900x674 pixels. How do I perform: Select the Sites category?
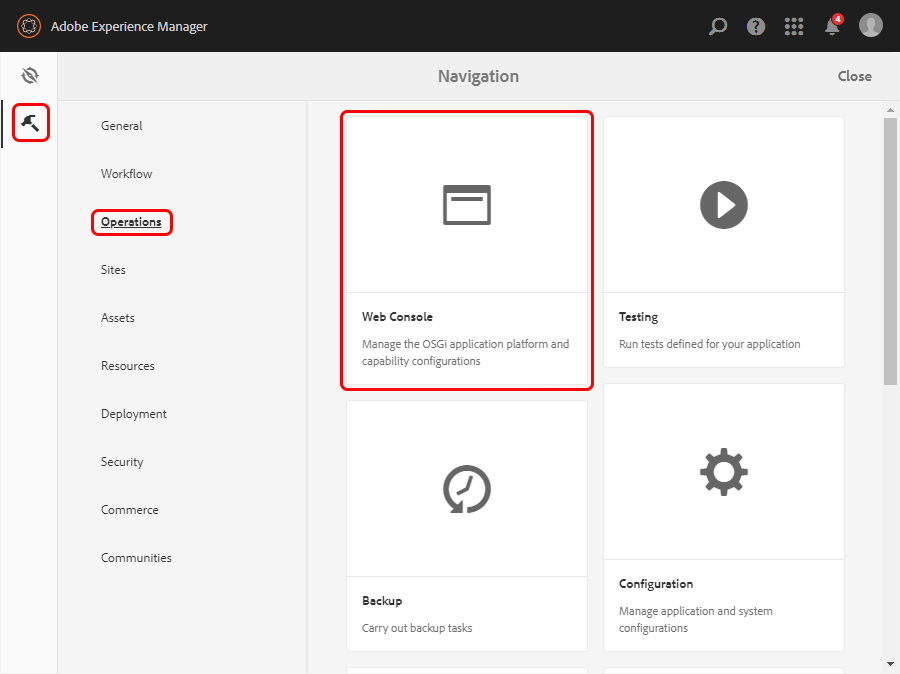coord(113,270)
